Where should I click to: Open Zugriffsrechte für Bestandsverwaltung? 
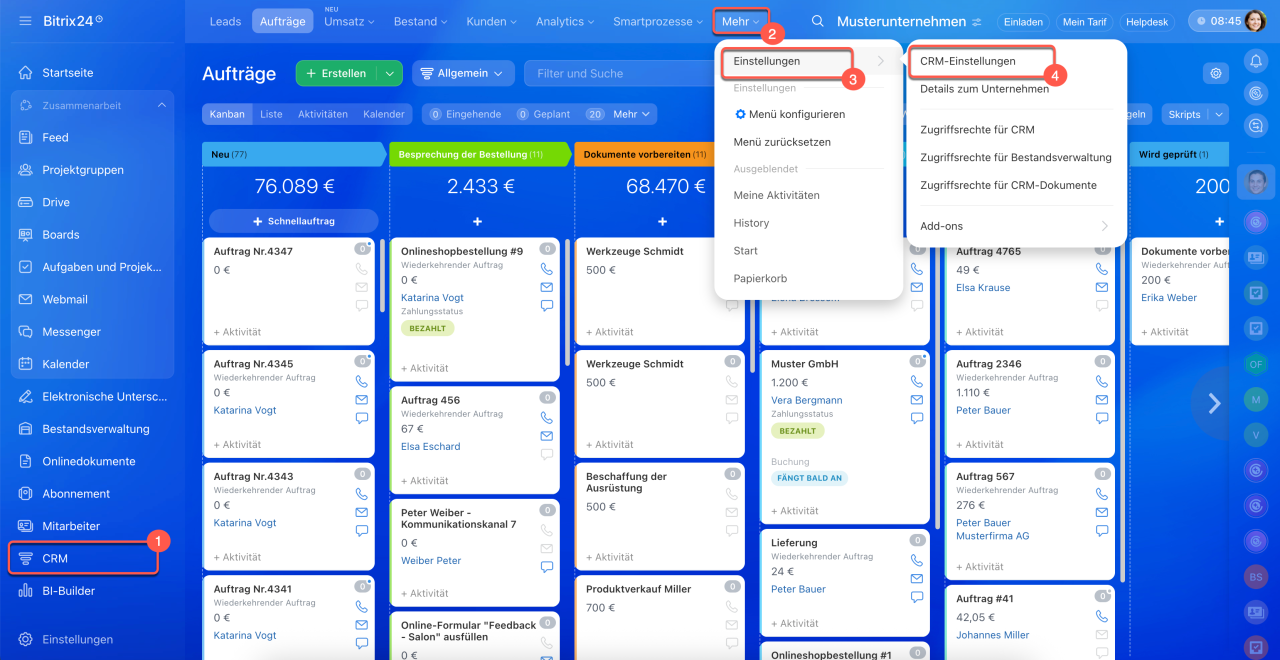tap(1015, 157)
